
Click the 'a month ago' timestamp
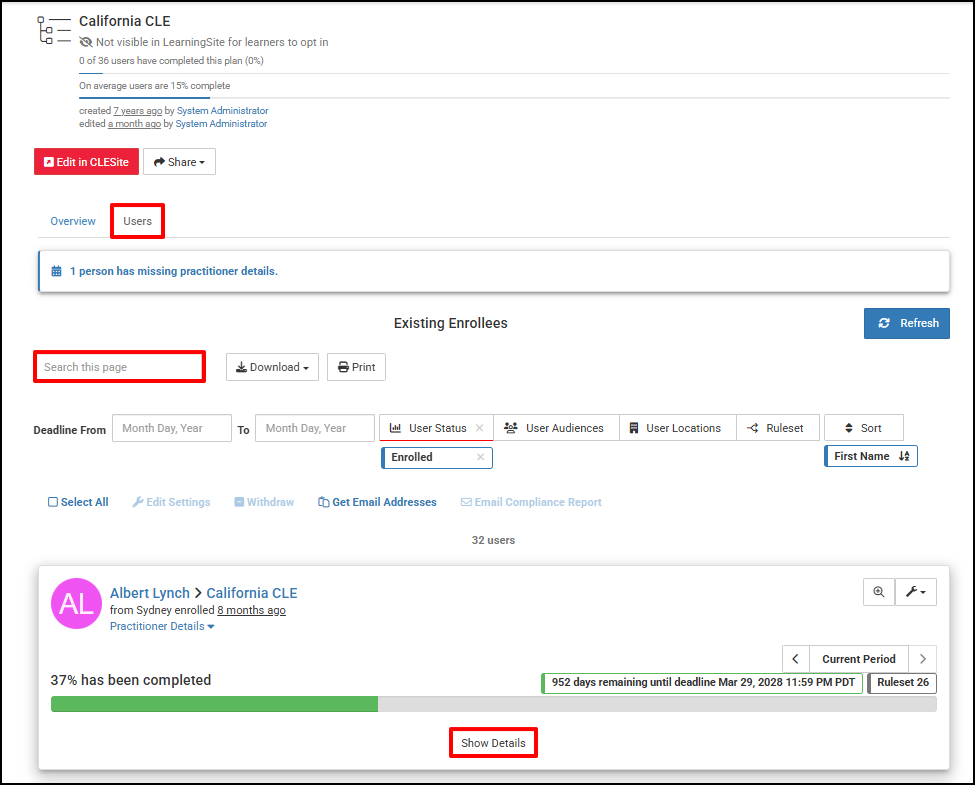pos(134,124)
